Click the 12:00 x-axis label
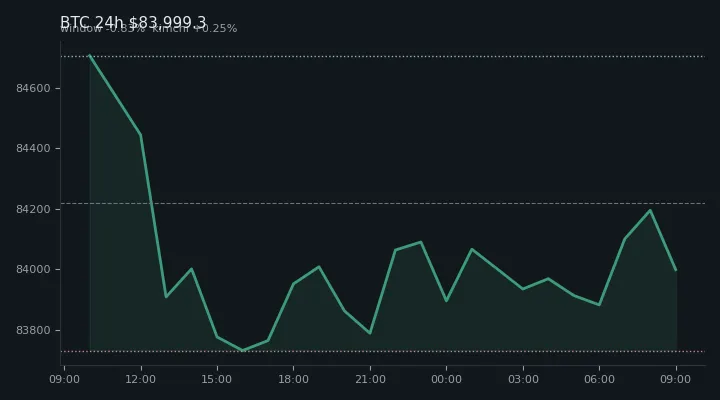The image size is (720, 400). coord(141,379)
